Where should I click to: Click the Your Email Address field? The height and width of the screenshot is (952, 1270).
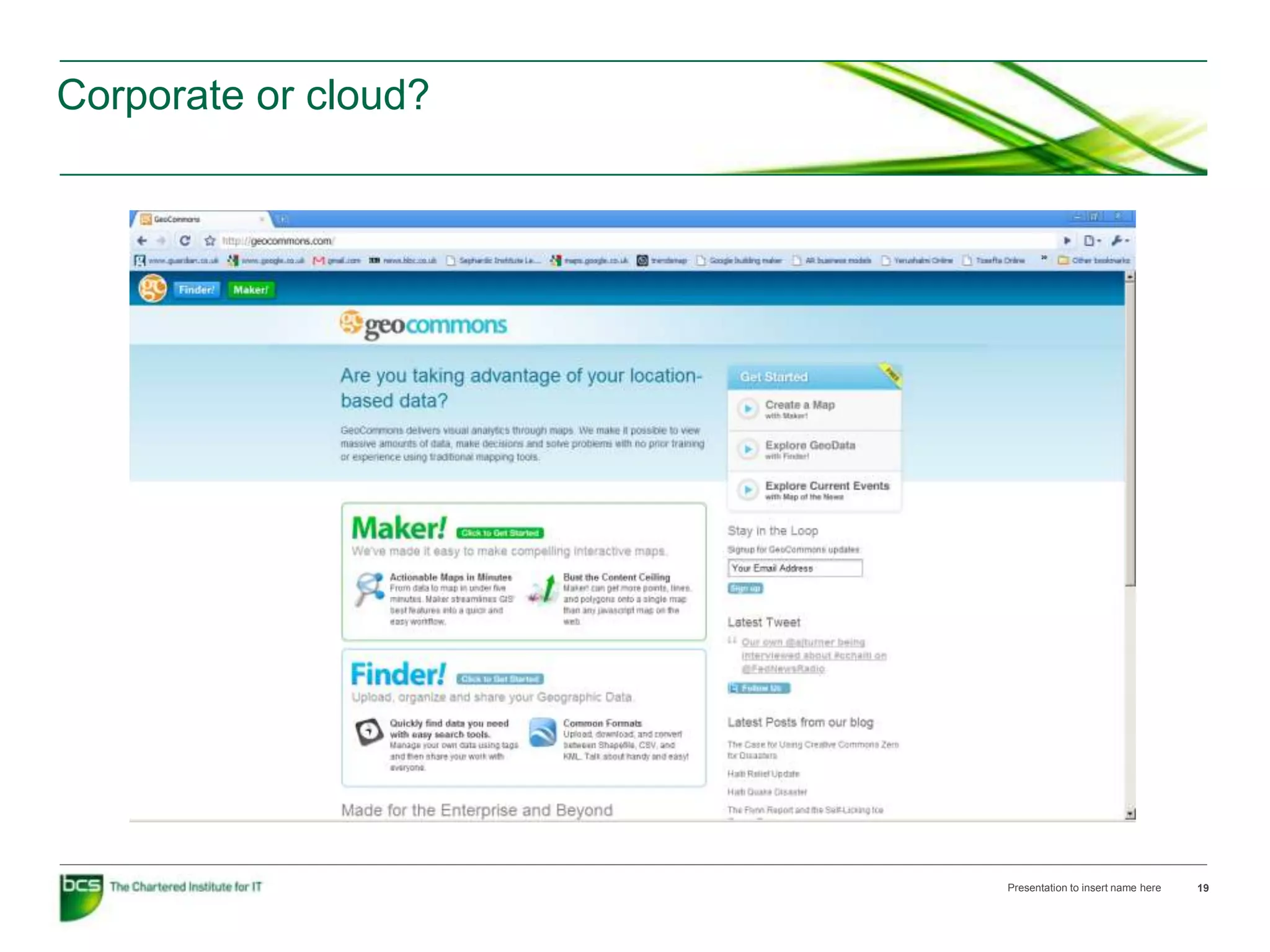click(x=794, y=568)
